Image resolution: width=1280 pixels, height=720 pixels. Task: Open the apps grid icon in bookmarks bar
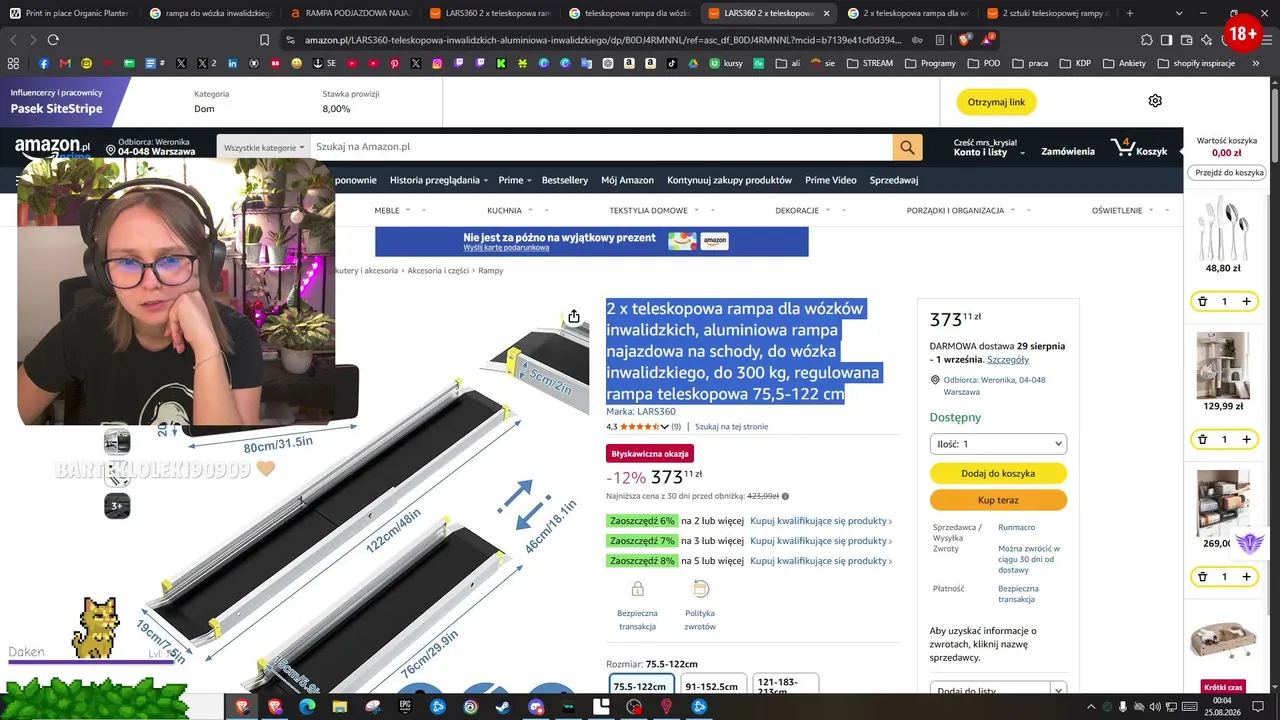[x=13, y=63]
